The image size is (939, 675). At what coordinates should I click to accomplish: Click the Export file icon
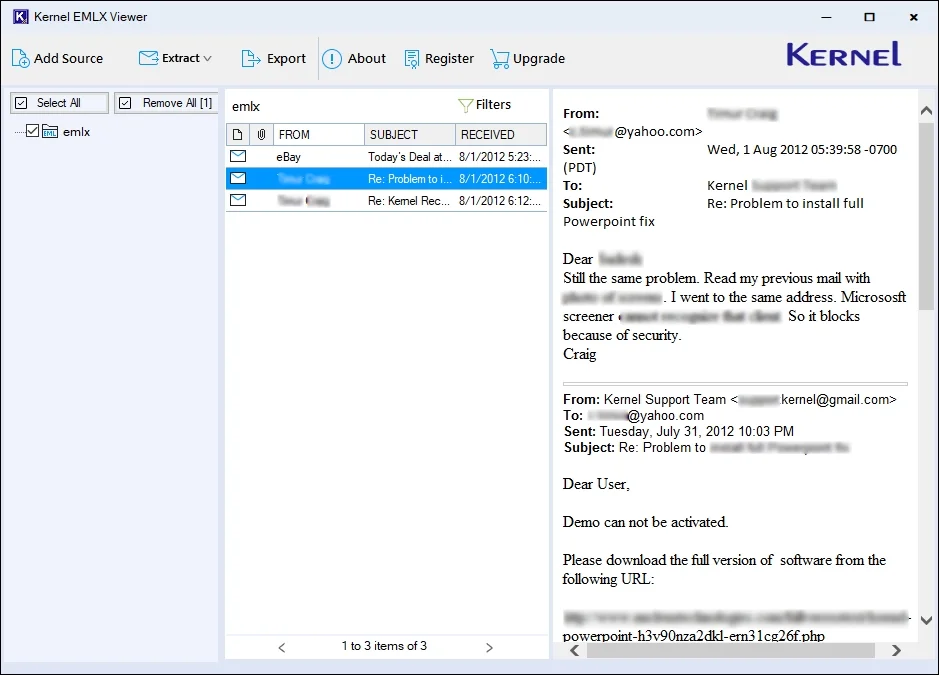[251, 59]
